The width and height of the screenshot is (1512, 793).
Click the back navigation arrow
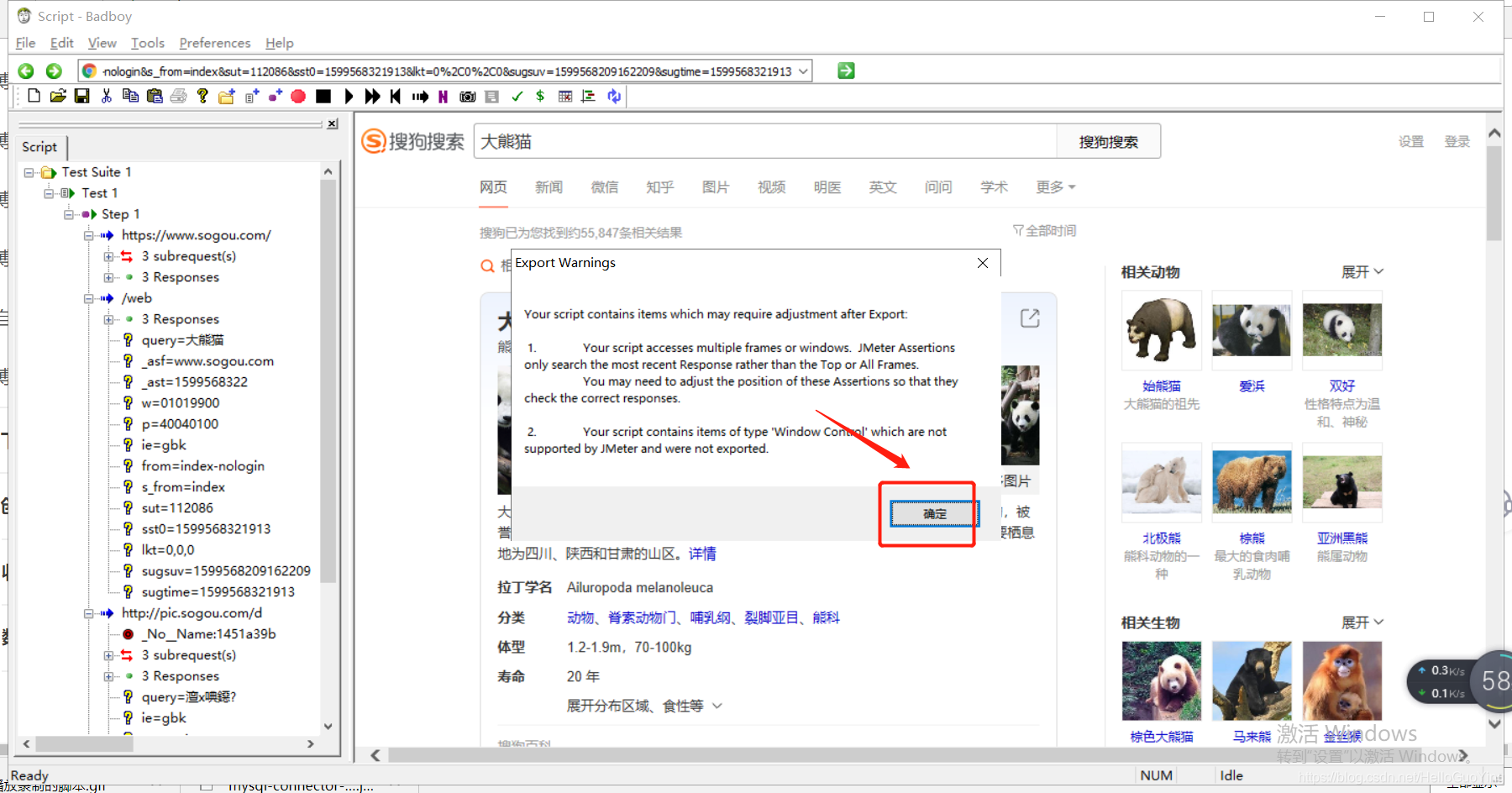click(x=26, y=71)
